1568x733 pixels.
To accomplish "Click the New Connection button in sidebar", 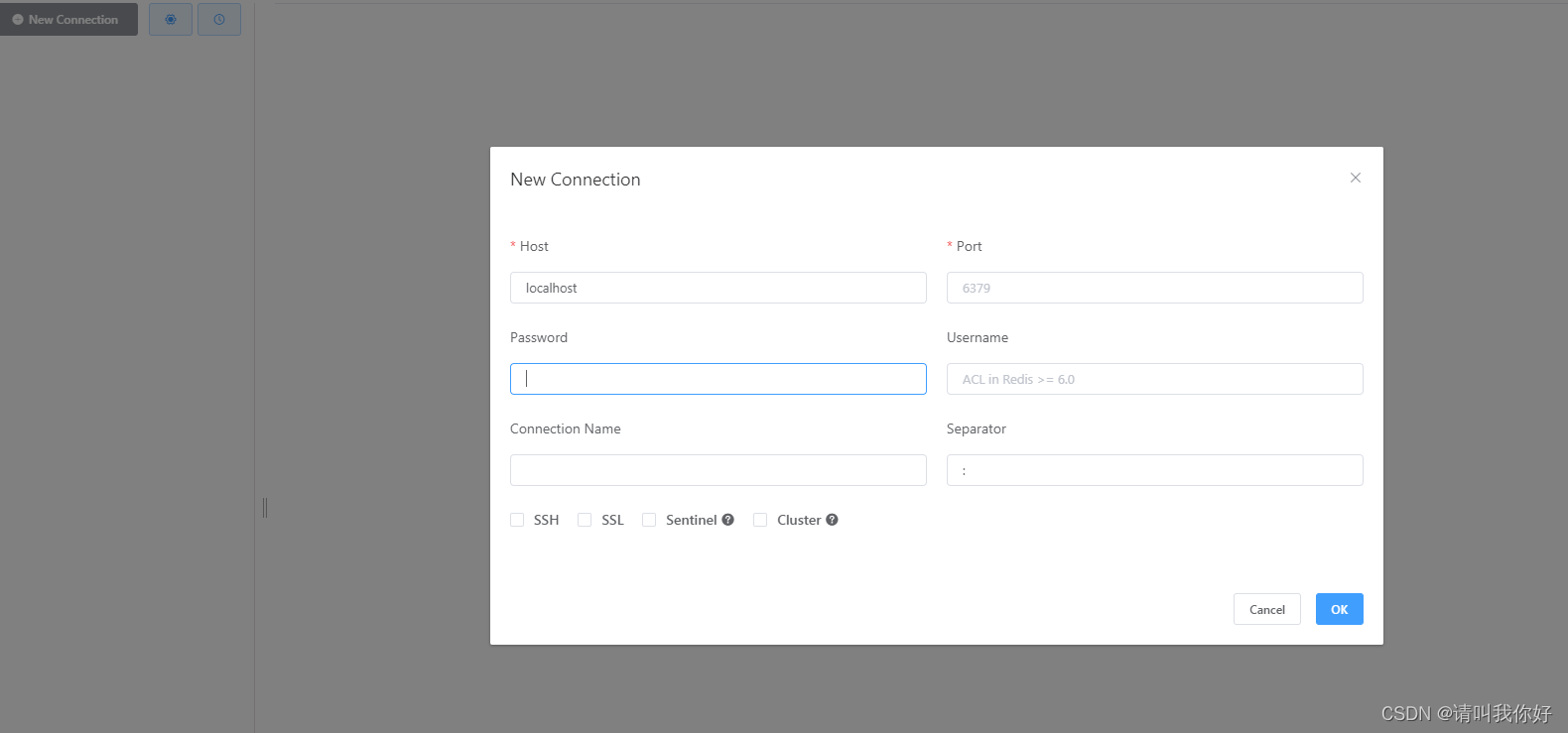I will tap(68, 19).
